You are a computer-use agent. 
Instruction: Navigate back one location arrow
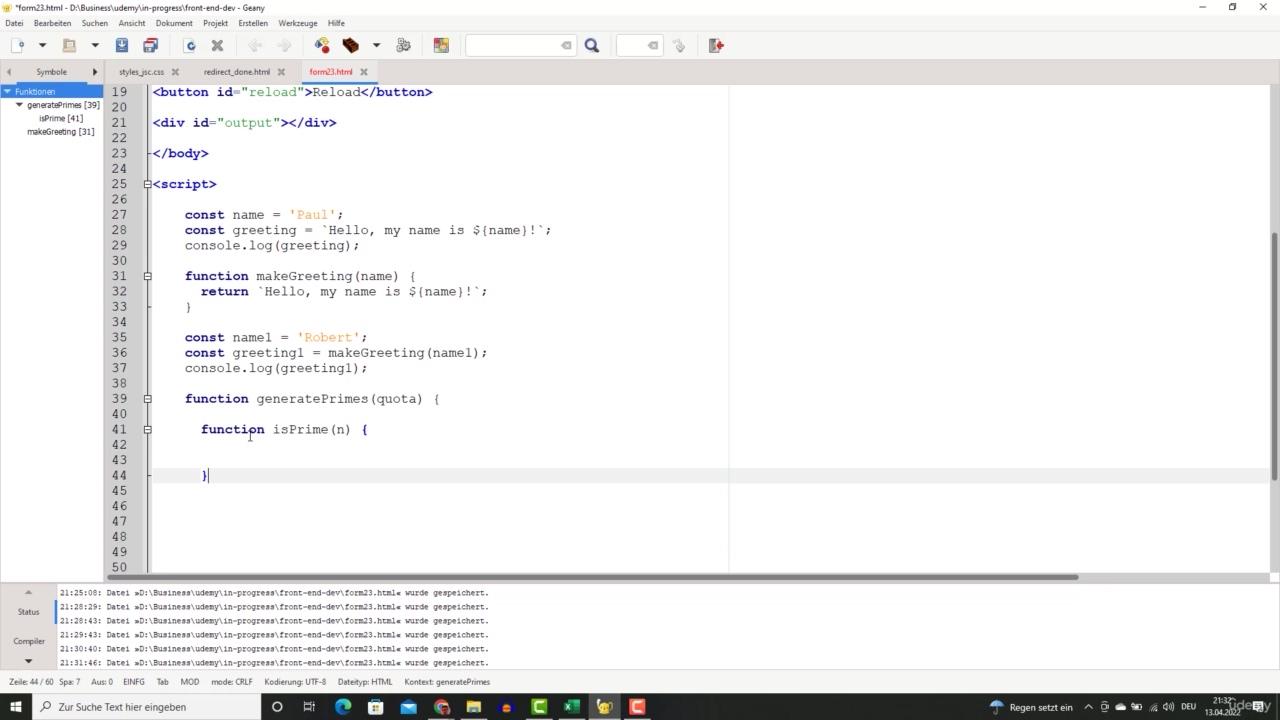coord(255,45)
